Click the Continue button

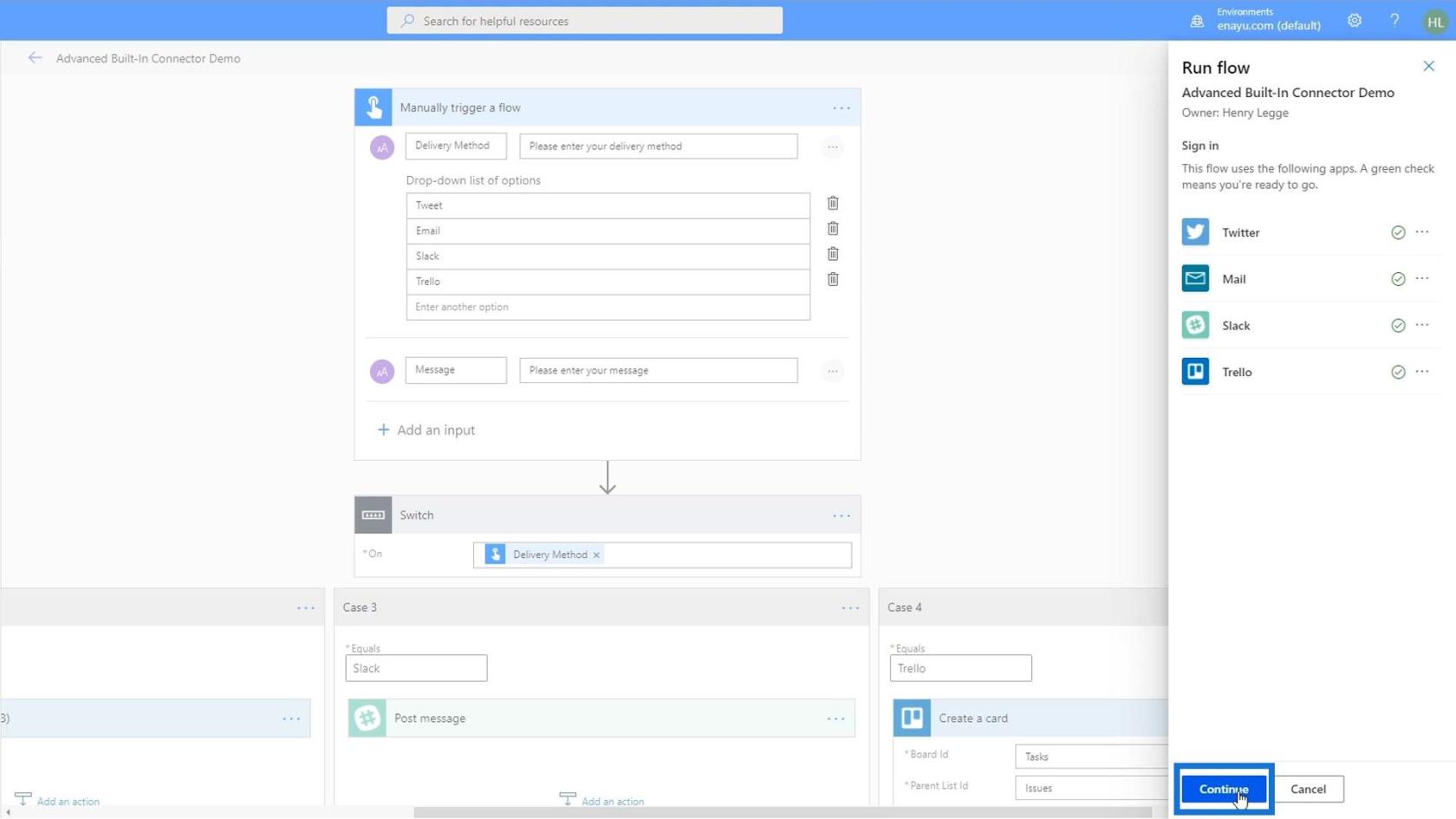[1223, 789]
